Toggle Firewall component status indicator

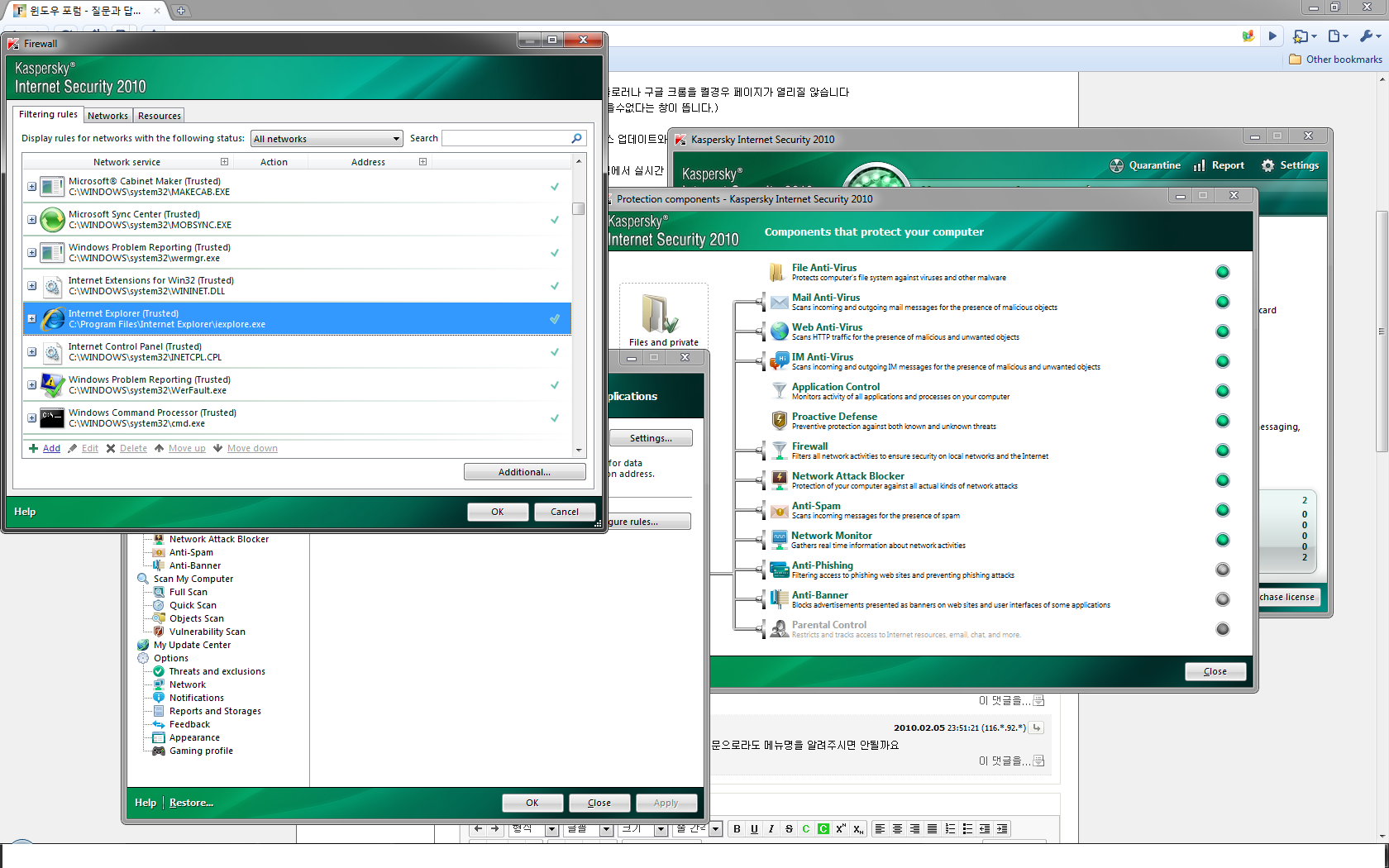click(x=1223, y=451)
